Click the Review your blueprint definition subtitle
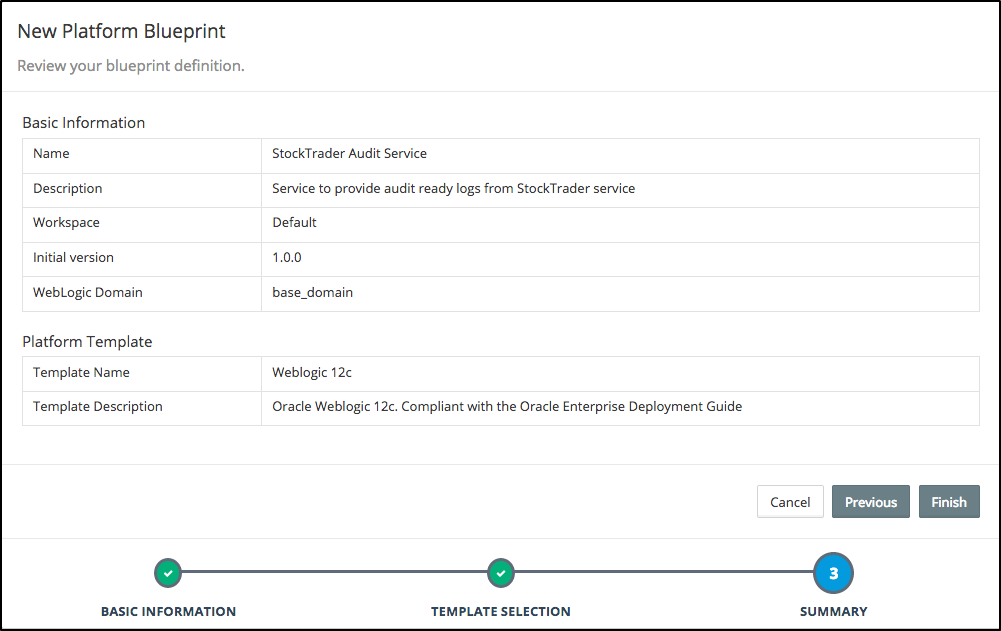This screenshot has width=1001, height=631. 131,66
